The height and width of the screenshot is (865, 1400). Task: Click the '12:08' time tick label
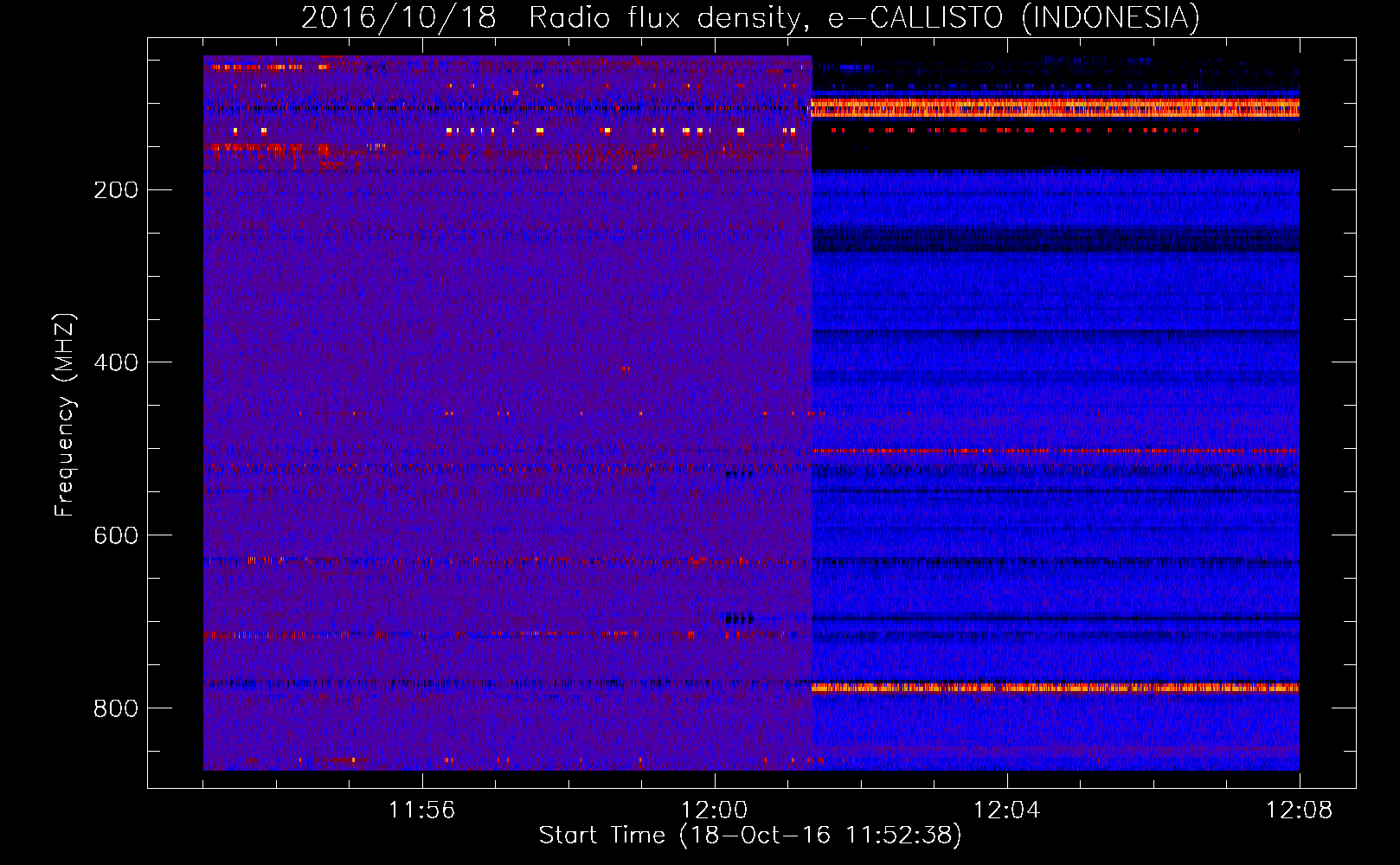[1299, 811]
